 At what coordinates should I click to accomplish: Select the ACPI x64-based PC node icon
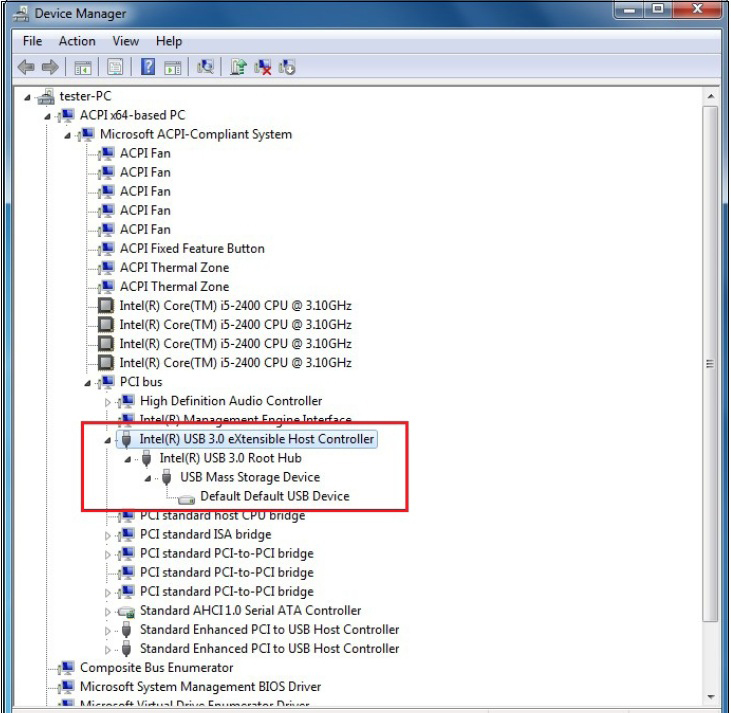[x=66, y=115]
